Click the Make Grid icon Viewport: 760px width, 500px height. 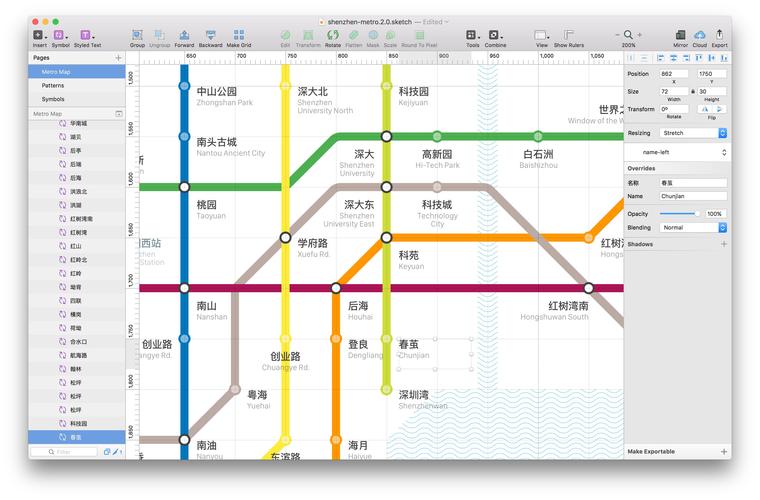[x=239, y=35]
